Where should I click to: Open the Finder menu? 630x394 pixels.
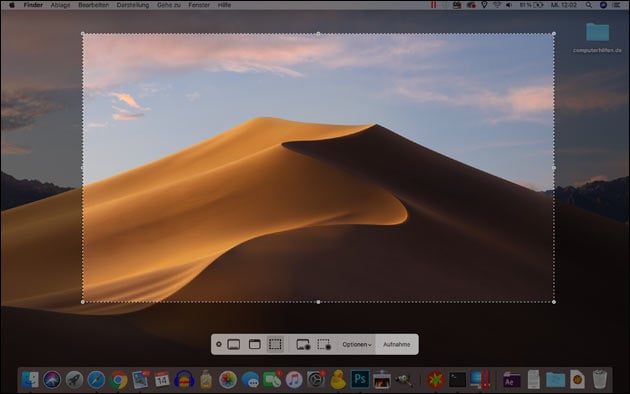coord(33,5)
